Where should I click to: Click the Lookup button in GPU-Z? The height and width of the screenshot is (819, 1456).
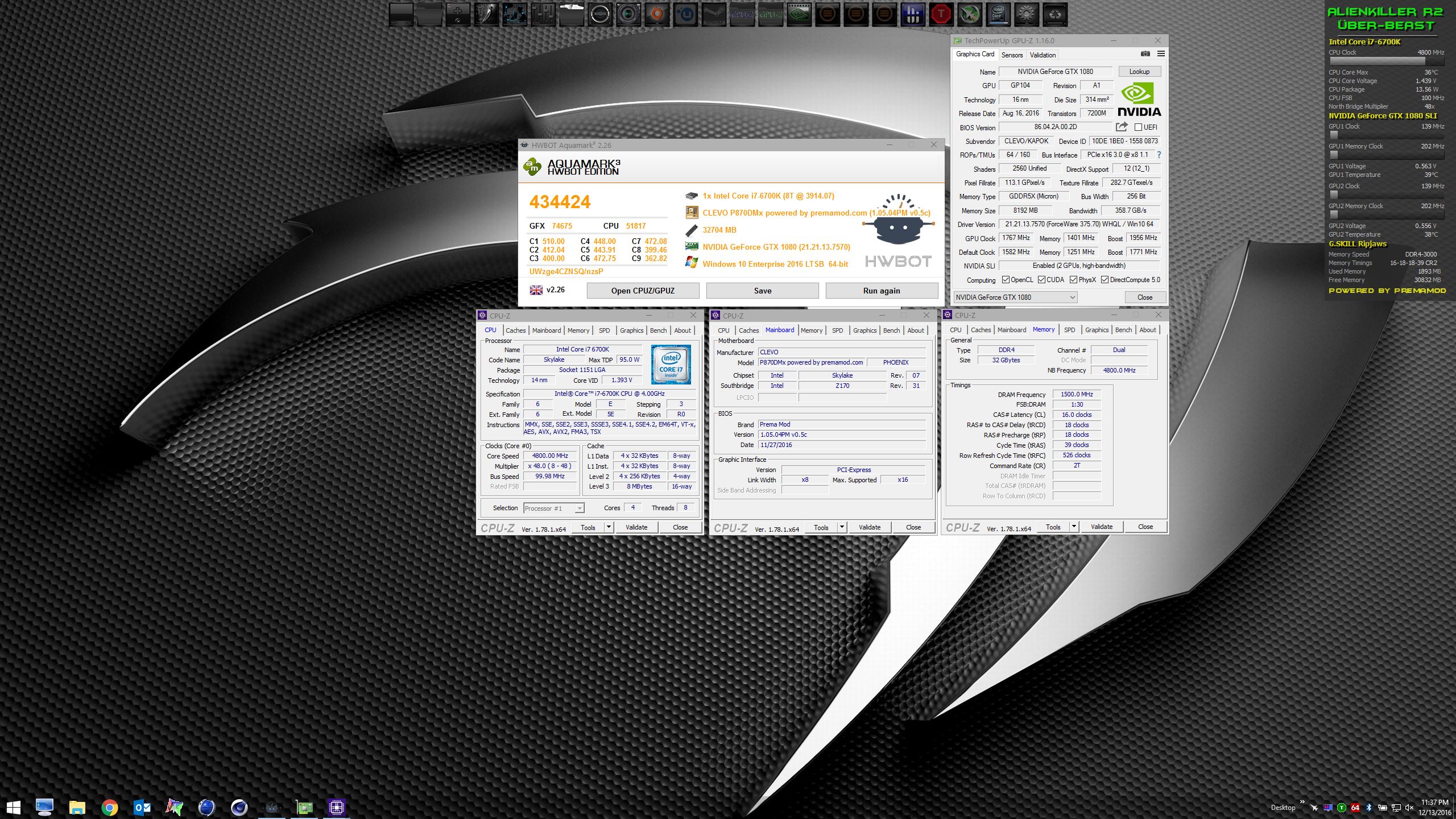point(1139,72)
